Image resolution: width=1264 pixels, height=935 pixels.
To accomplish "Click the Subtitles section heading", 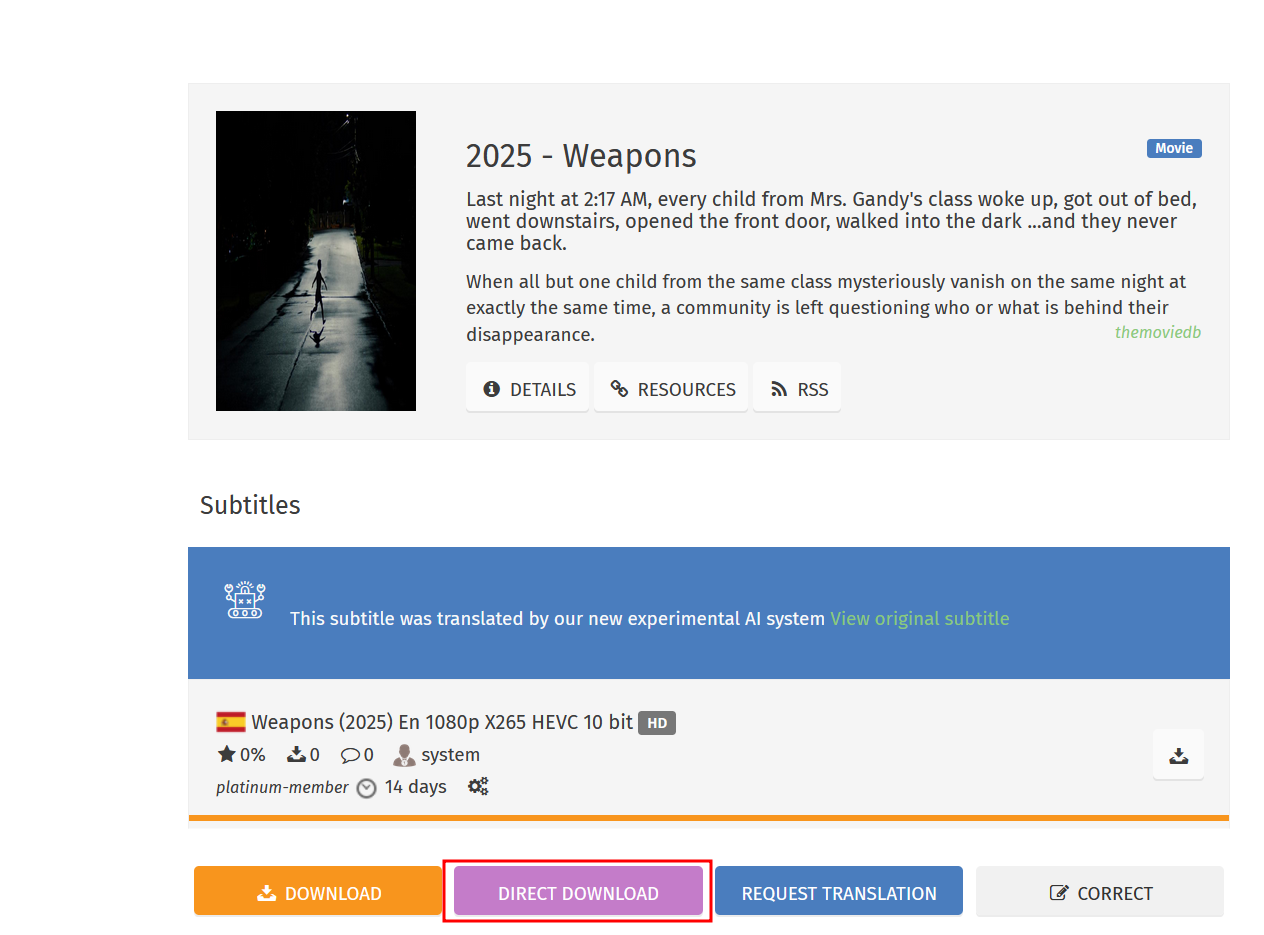I will pos(250,505).
